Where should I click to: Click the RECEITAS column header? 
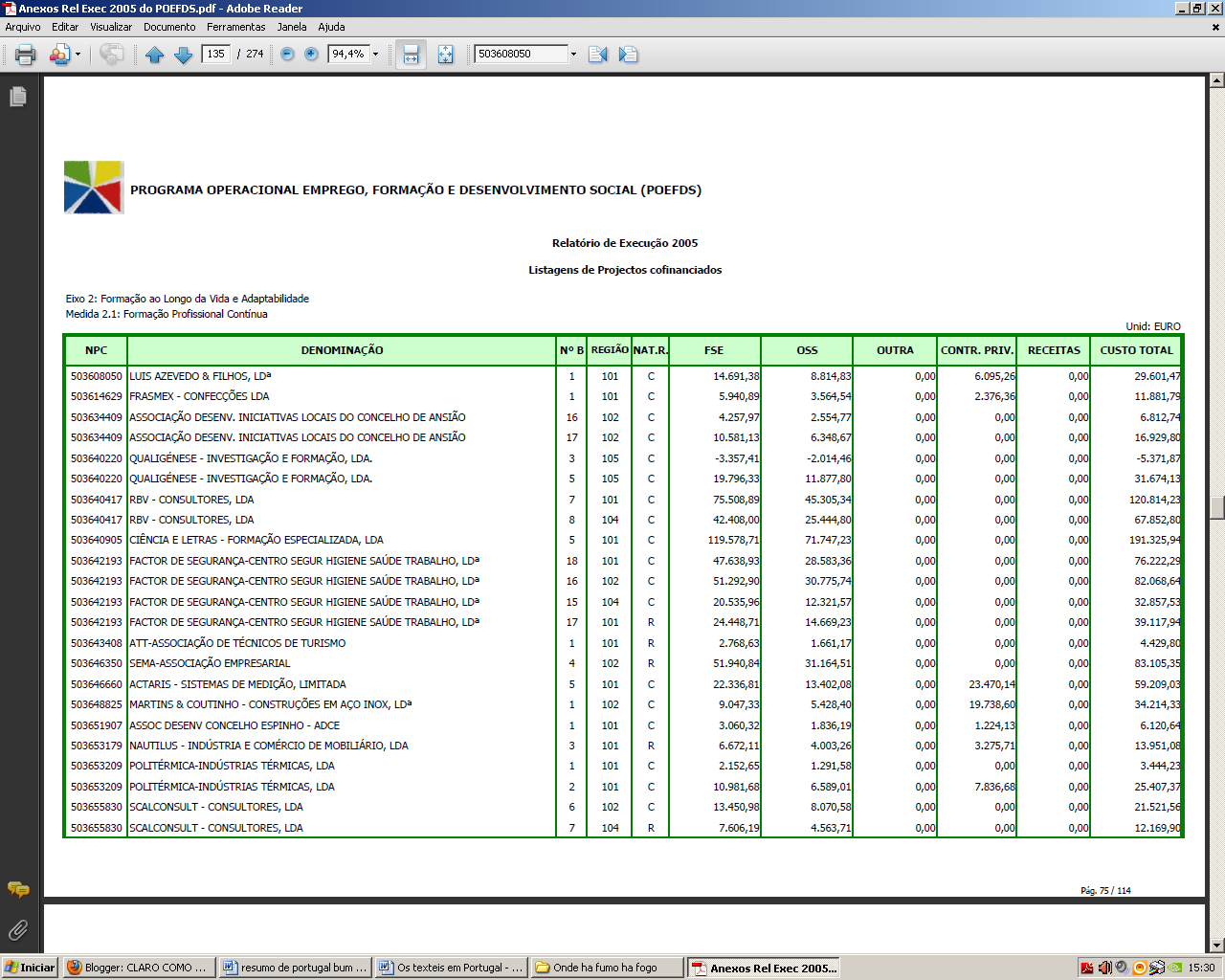click(x=1054, y=350)
